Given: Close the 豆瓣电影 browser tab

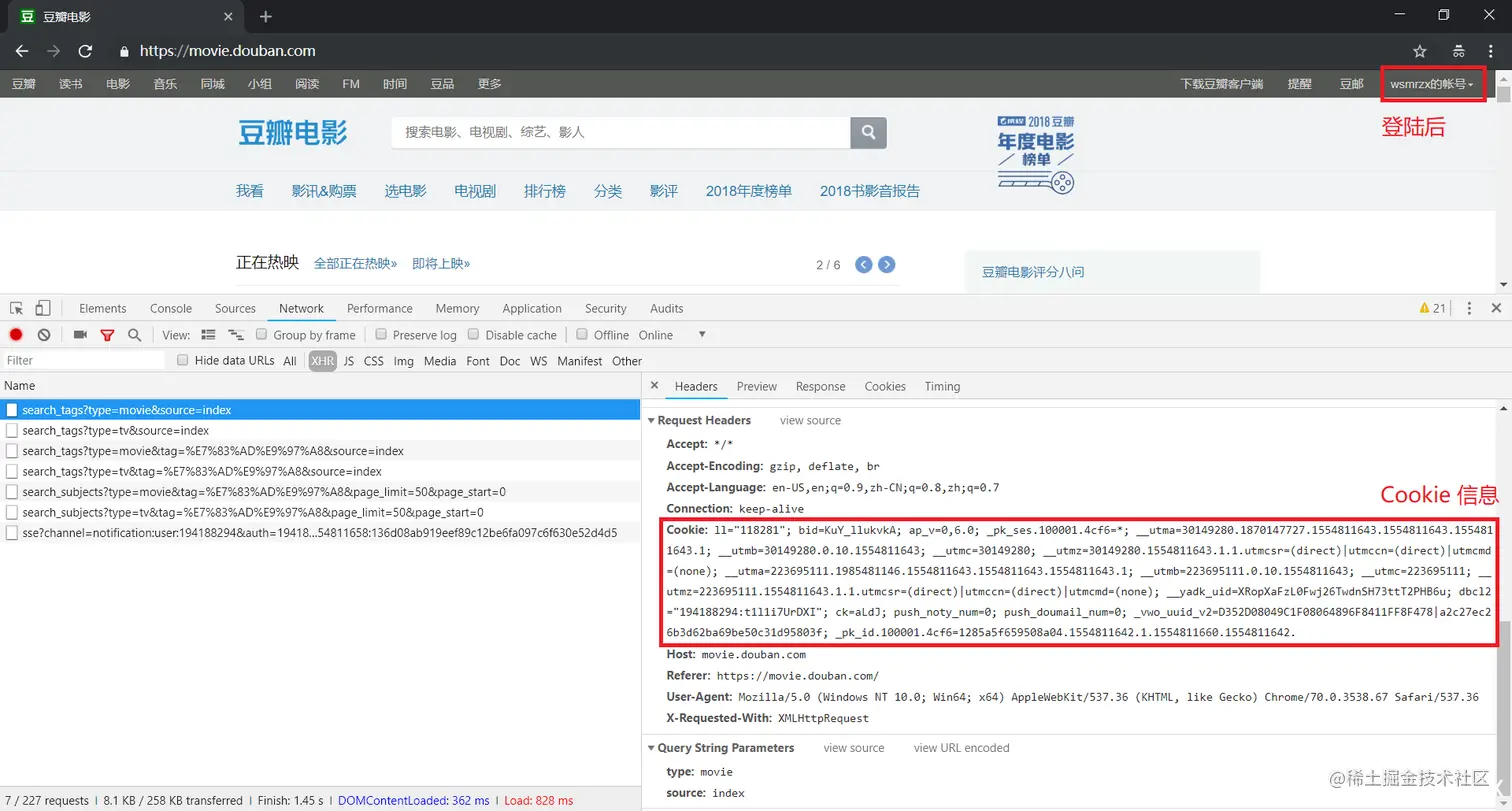Looking at the screenshot, I should (x=229, y=16).
